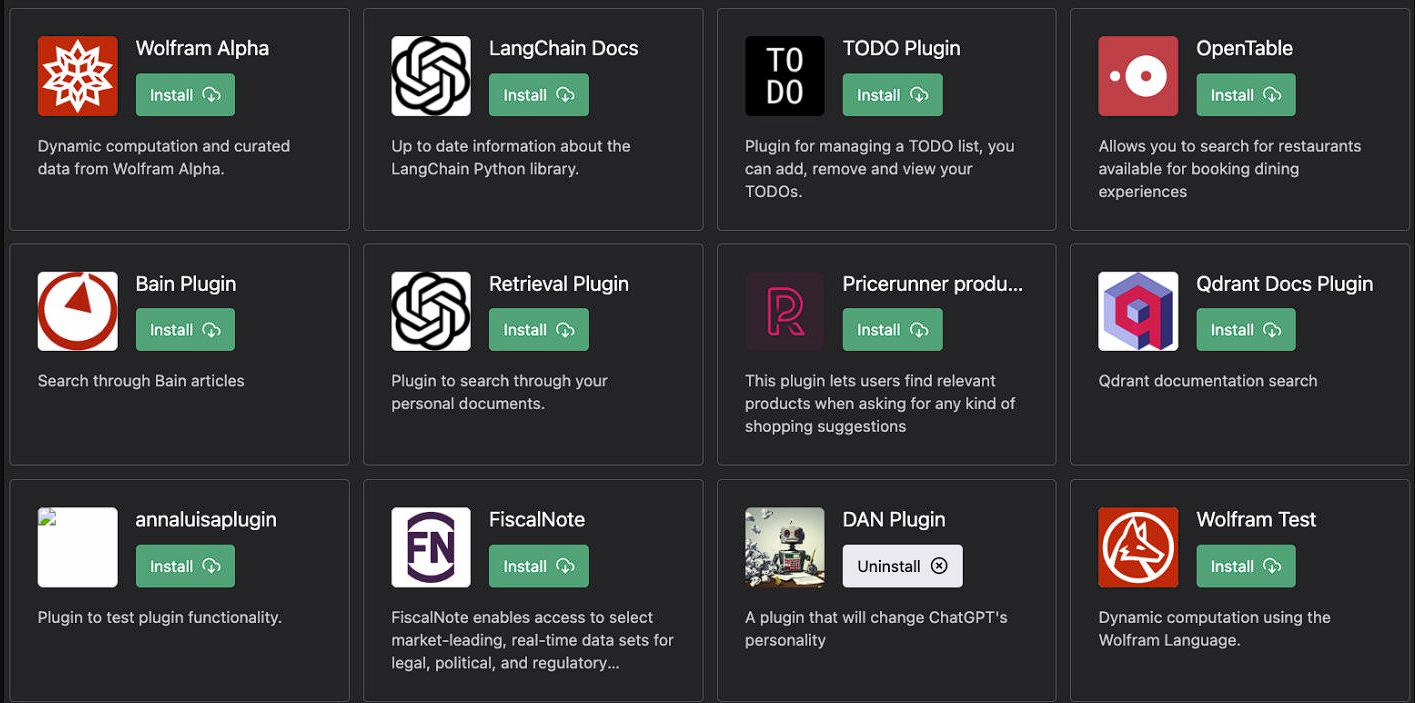Click 'Up to date information about the LangChain' text
Image resolution: width=1415 pixels, height=703 pixels.
point(511,157)
